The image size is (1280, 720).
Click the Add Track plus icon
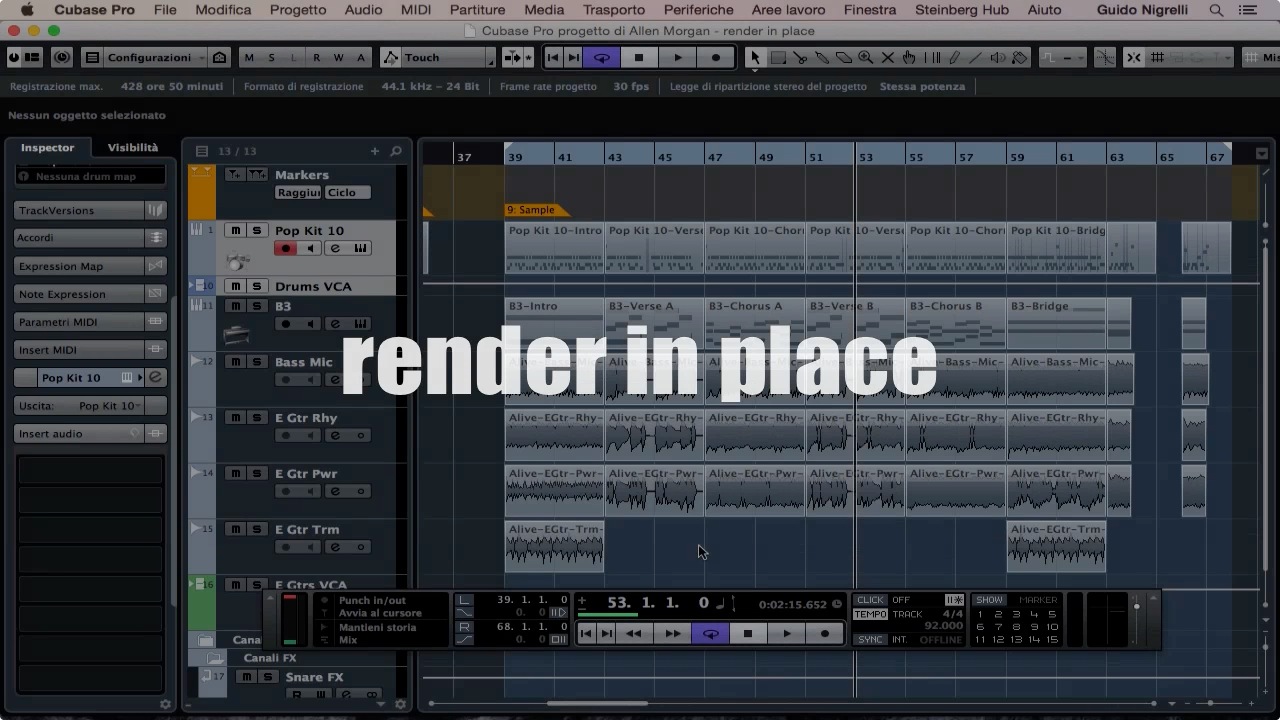pyautogui.click(x=375, y=151)
